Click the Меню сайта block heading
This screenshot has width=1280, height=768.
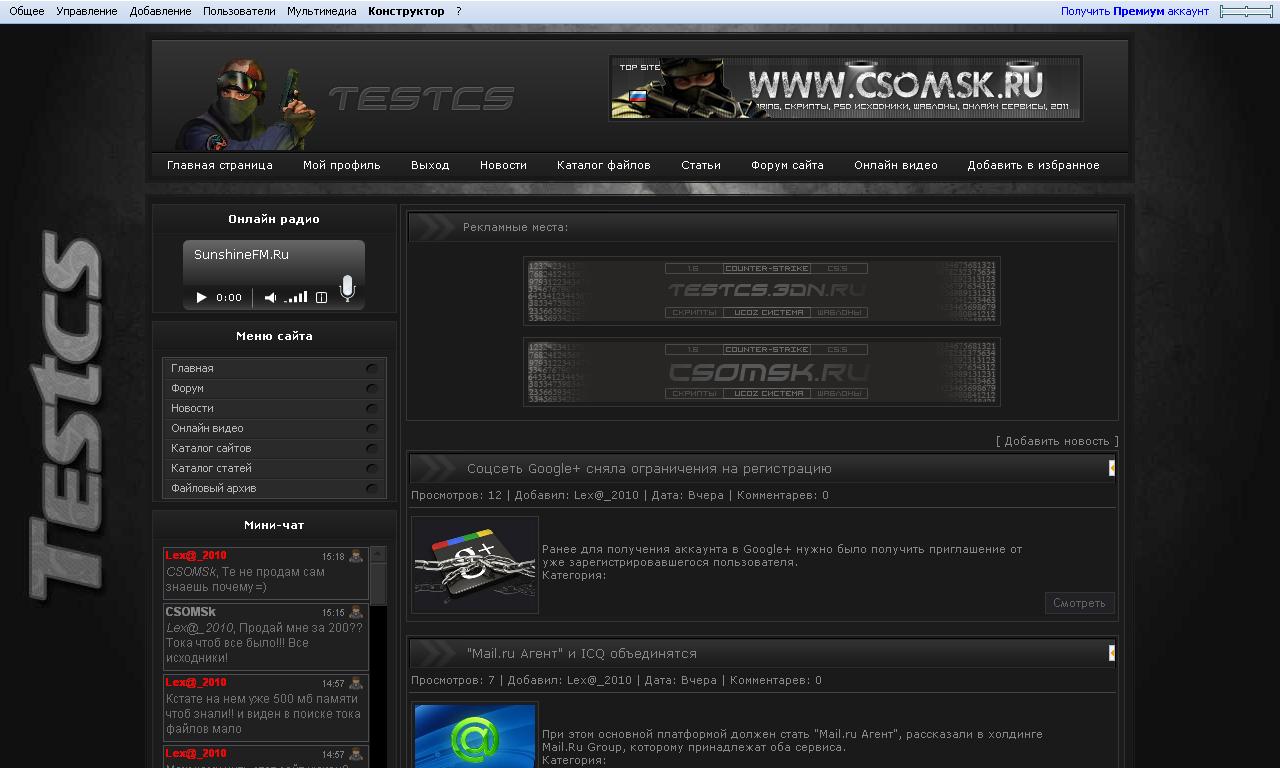point(274,336)
